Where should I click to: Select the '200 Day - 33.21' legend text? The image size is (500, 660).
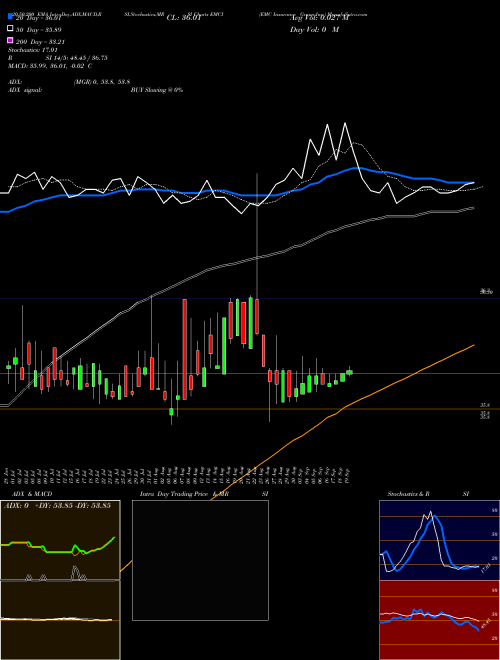coord(40,42)
